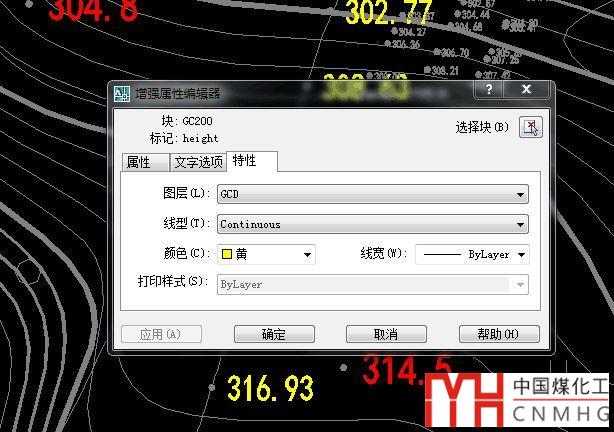Open help with 帮助(H) button
Screen dimensions: 614x432
tap(499, 334)
